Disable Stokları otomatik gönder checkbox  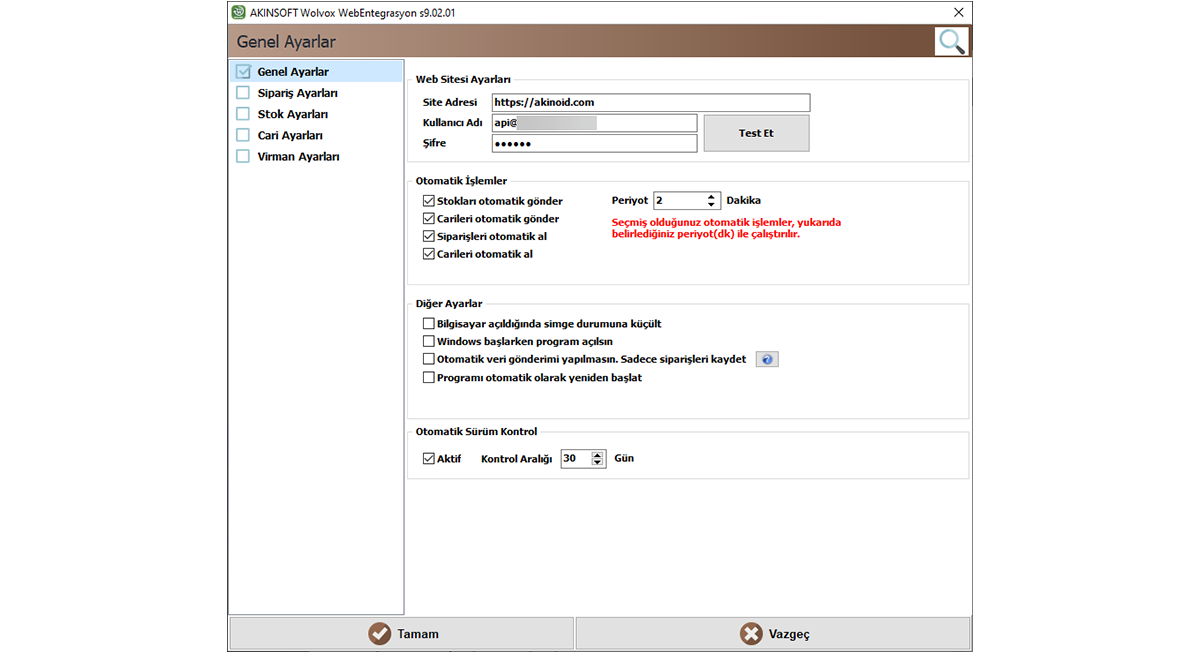point(429,201)
